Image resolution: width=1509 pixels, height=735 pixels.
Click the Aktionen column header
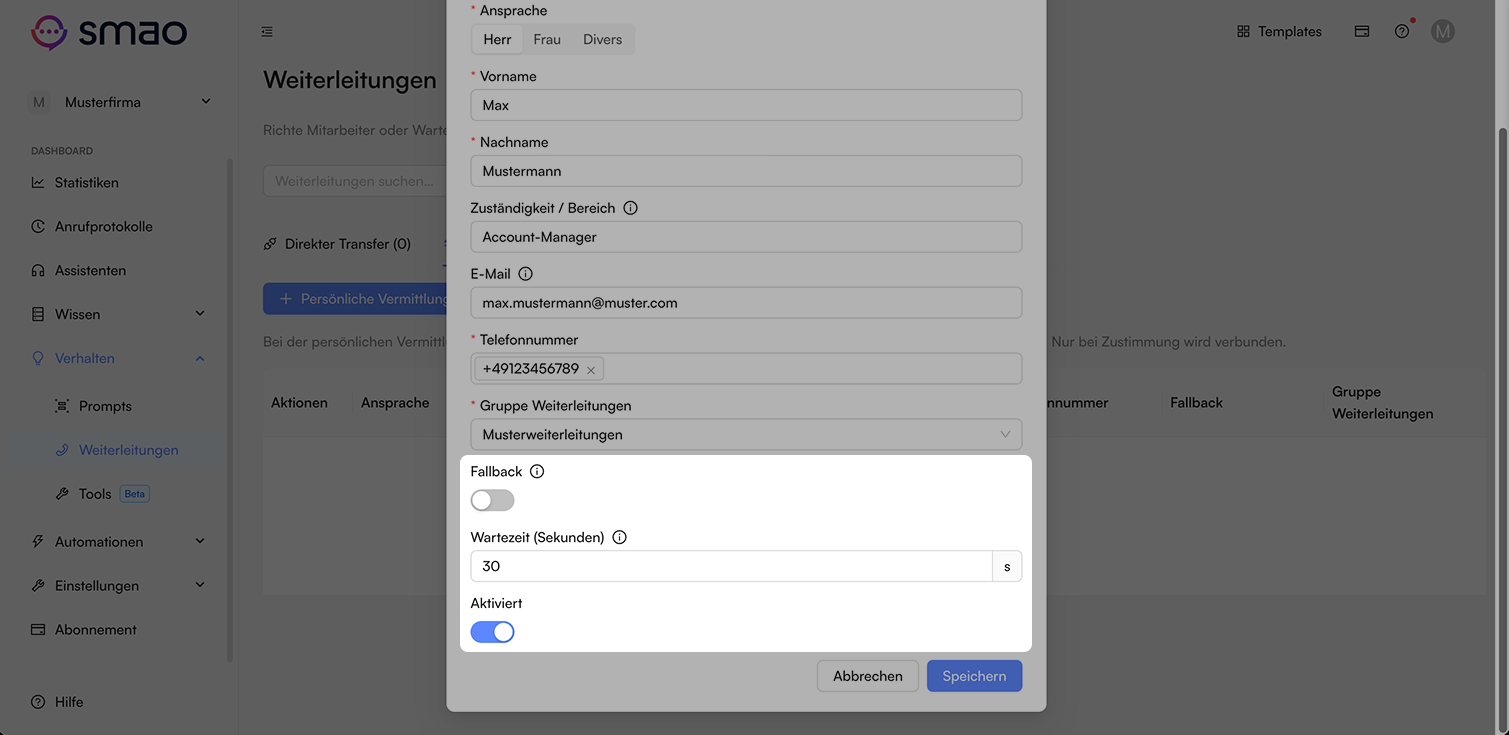click(299, 403)
